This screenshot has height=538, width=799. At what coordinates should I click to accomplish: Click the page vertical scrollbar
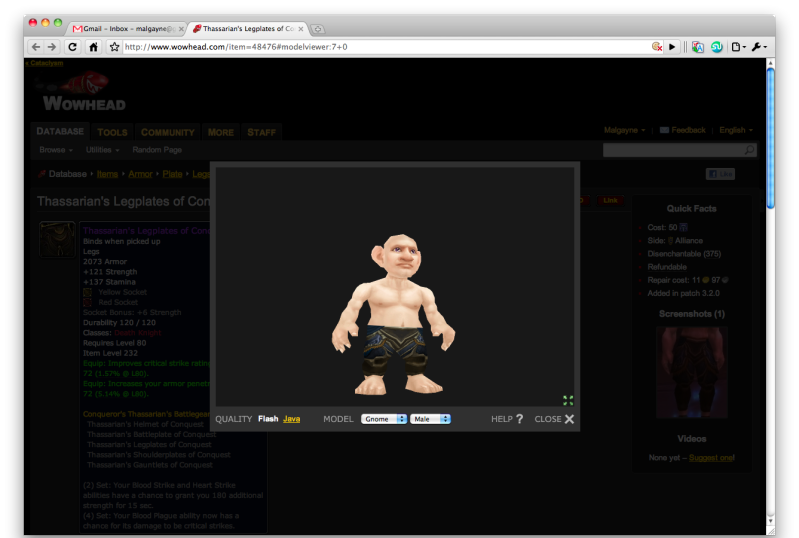[770, 138]
